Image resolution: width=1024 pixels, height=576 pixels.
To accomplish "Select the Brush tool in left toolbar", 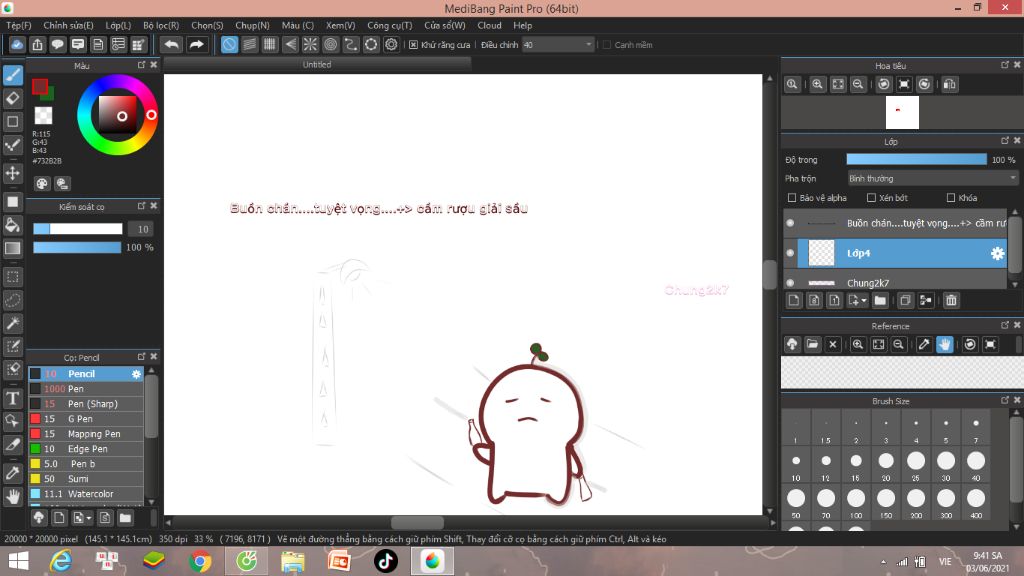I will click(12, 75).
